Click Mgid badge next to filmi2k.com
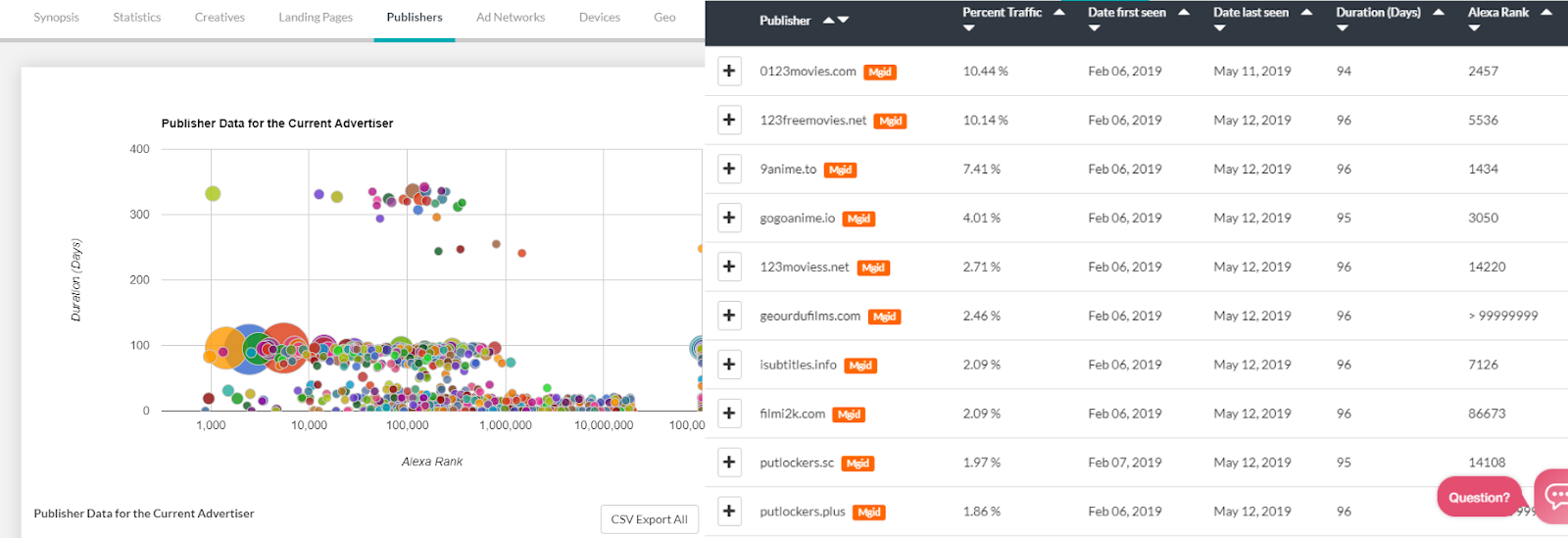 849,416
